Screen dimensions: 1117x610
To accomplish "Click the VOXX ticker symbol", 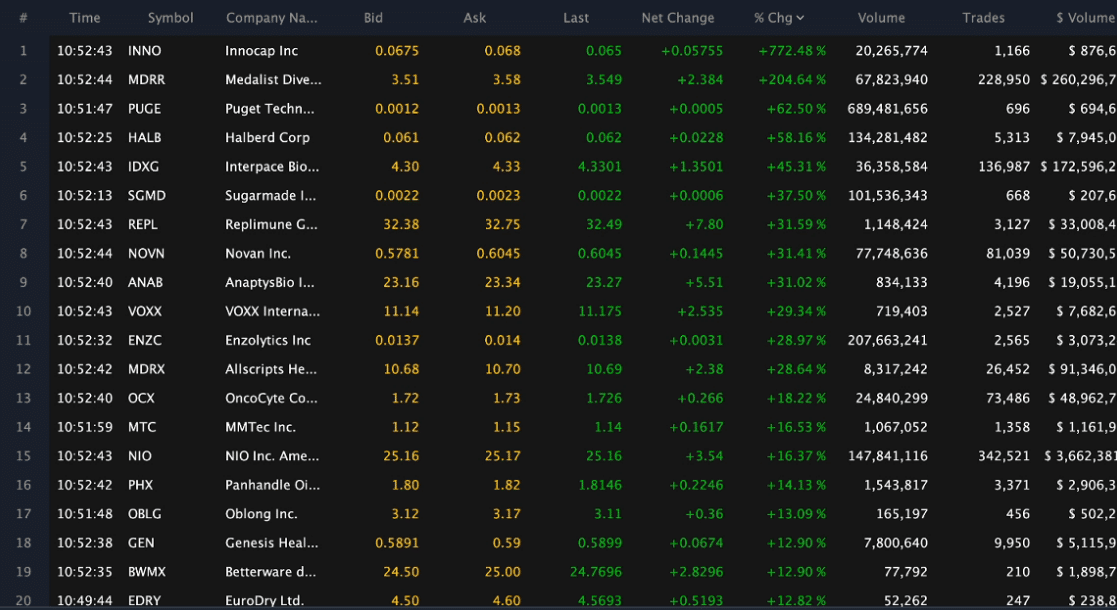I will click(x=145, y=311).
